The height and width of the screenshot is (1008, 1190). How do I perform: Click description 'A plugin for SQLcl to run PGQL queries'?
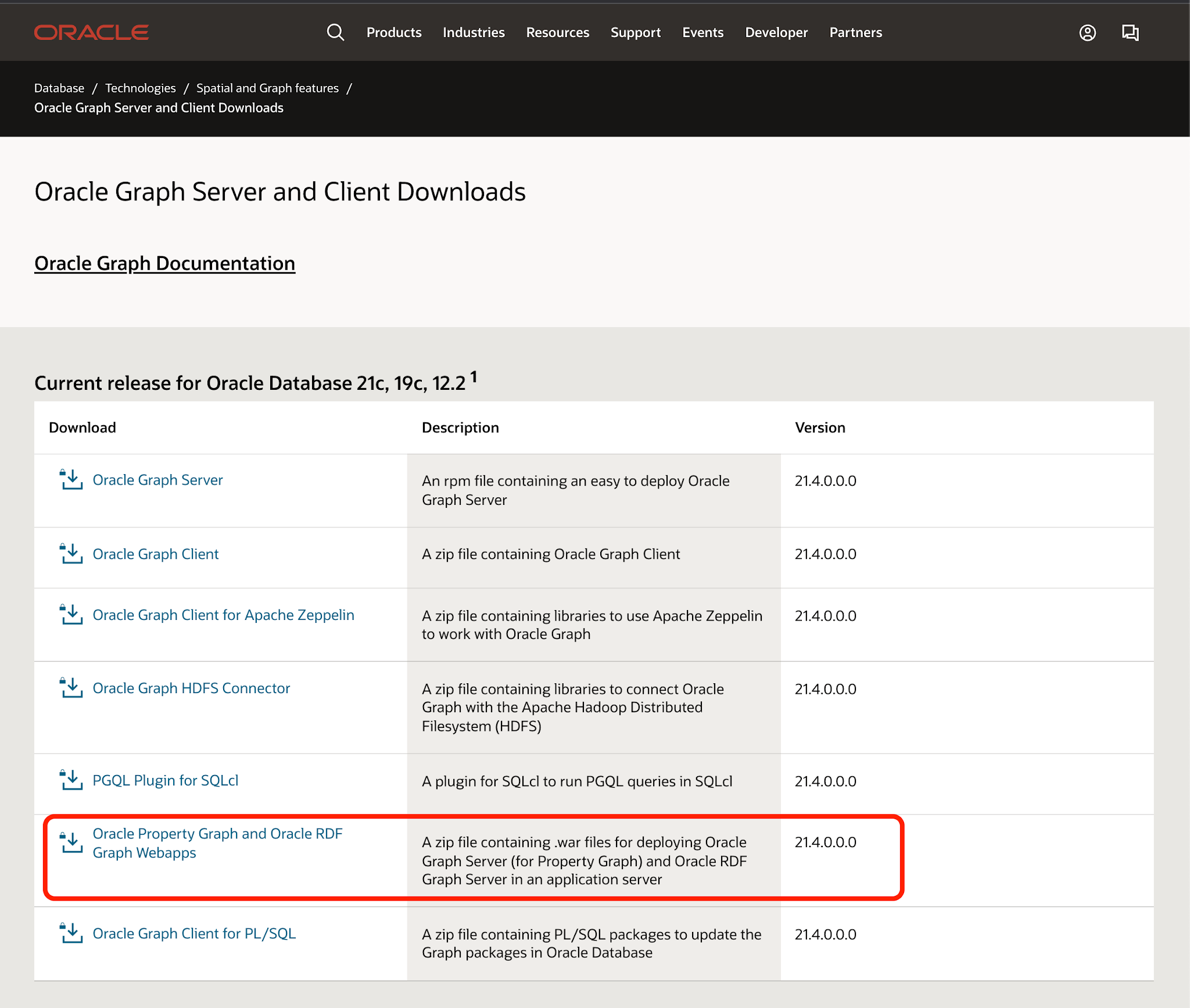click(577, 781)
